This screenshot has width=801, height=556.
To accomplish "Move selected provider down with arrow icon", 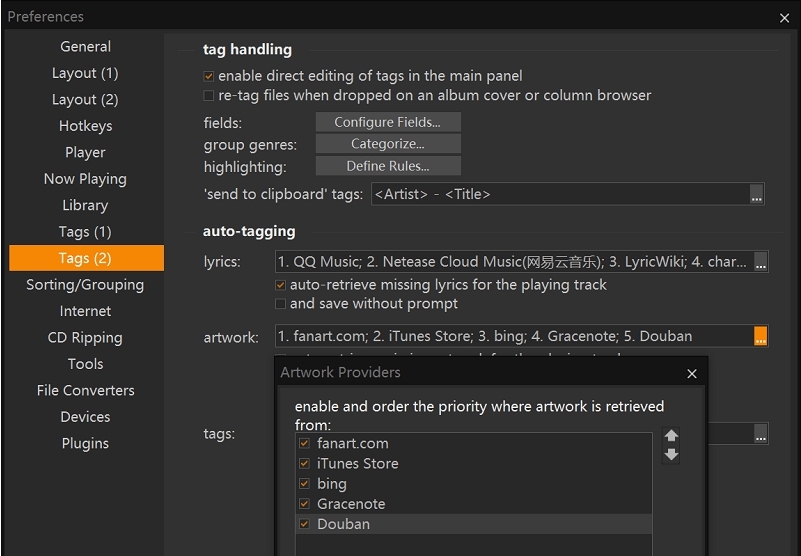I will point(671,455).
